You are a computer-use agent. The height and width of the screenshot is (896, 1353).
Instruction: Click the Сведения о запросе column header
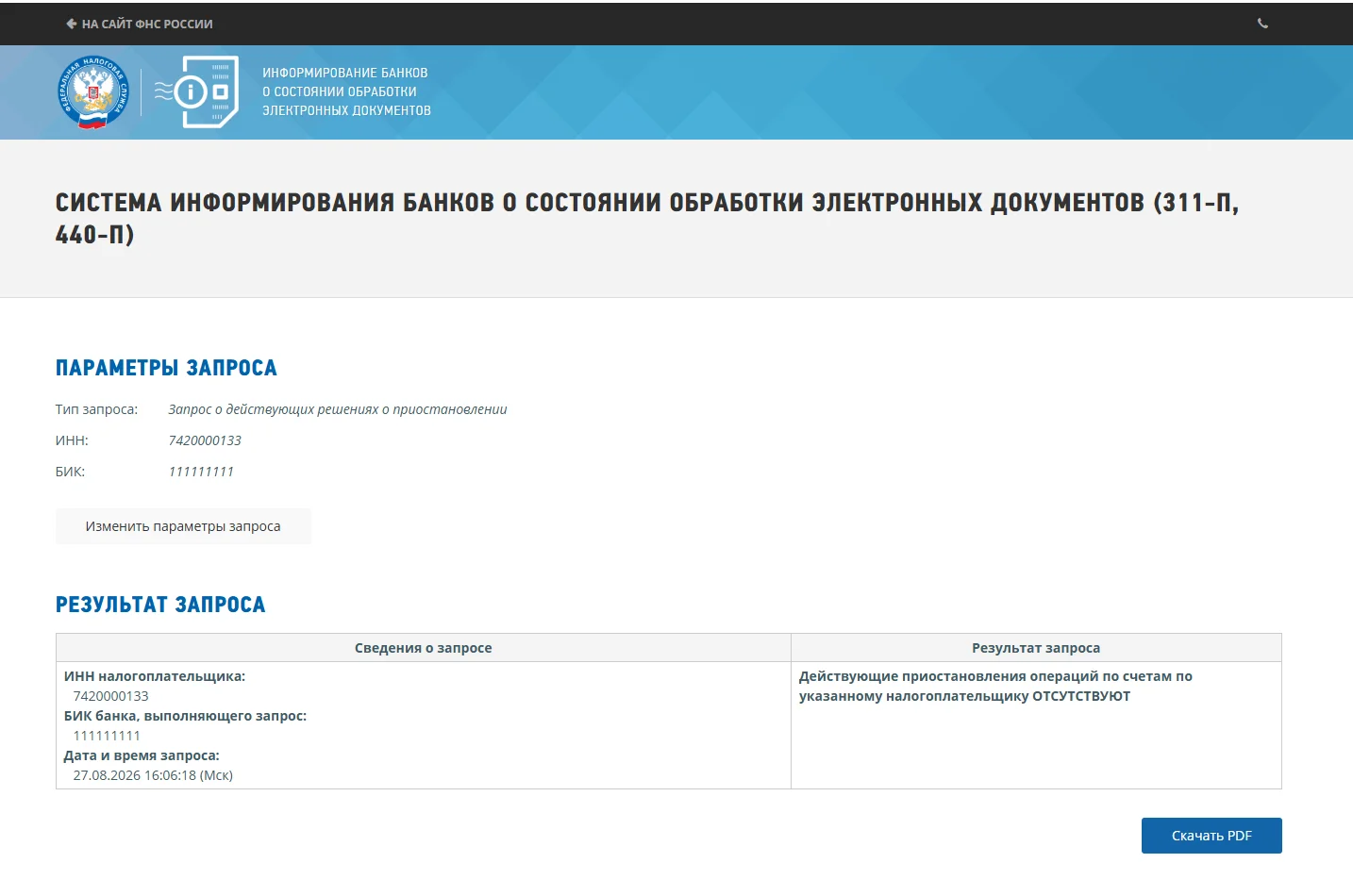423,648
